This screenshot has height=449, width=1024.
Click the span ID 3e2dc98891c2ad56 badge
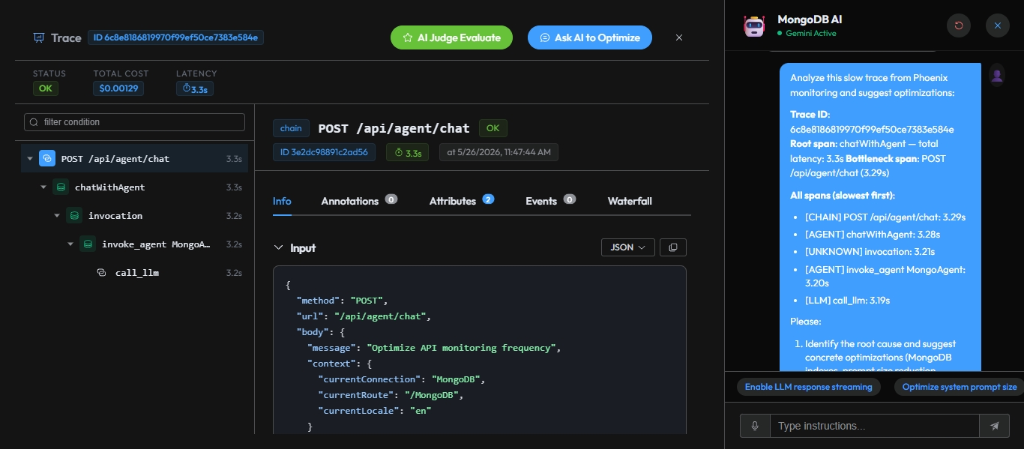pos(324,153)
